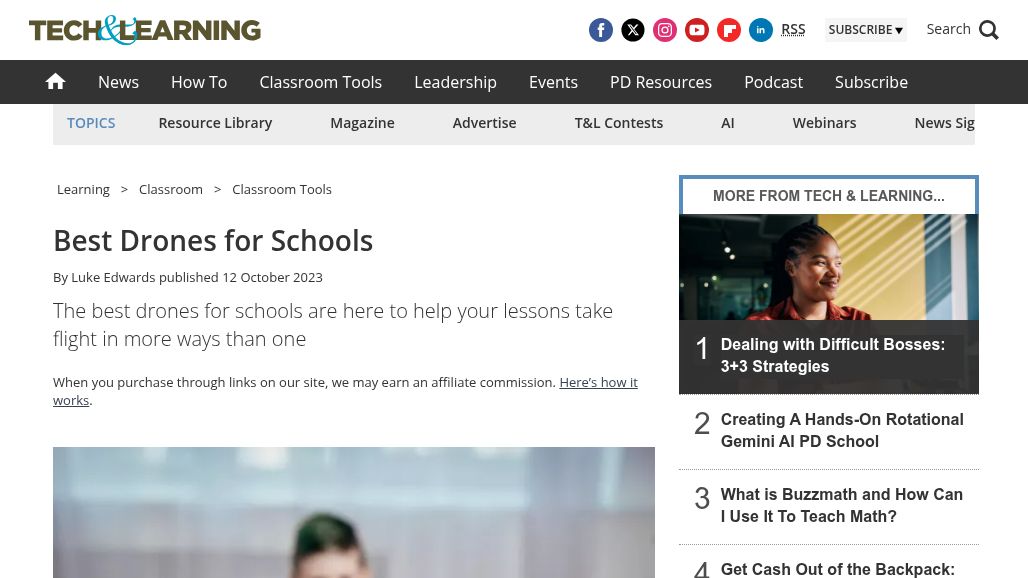1028x578 pixels.
Task: Click the X (Twitter) social icon
Action: click(633, 30)
